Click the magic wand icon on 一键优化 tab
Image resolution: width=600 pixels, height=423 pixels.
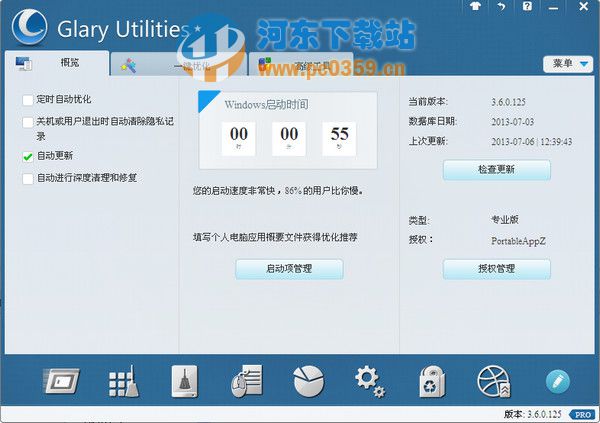point(129,66)
